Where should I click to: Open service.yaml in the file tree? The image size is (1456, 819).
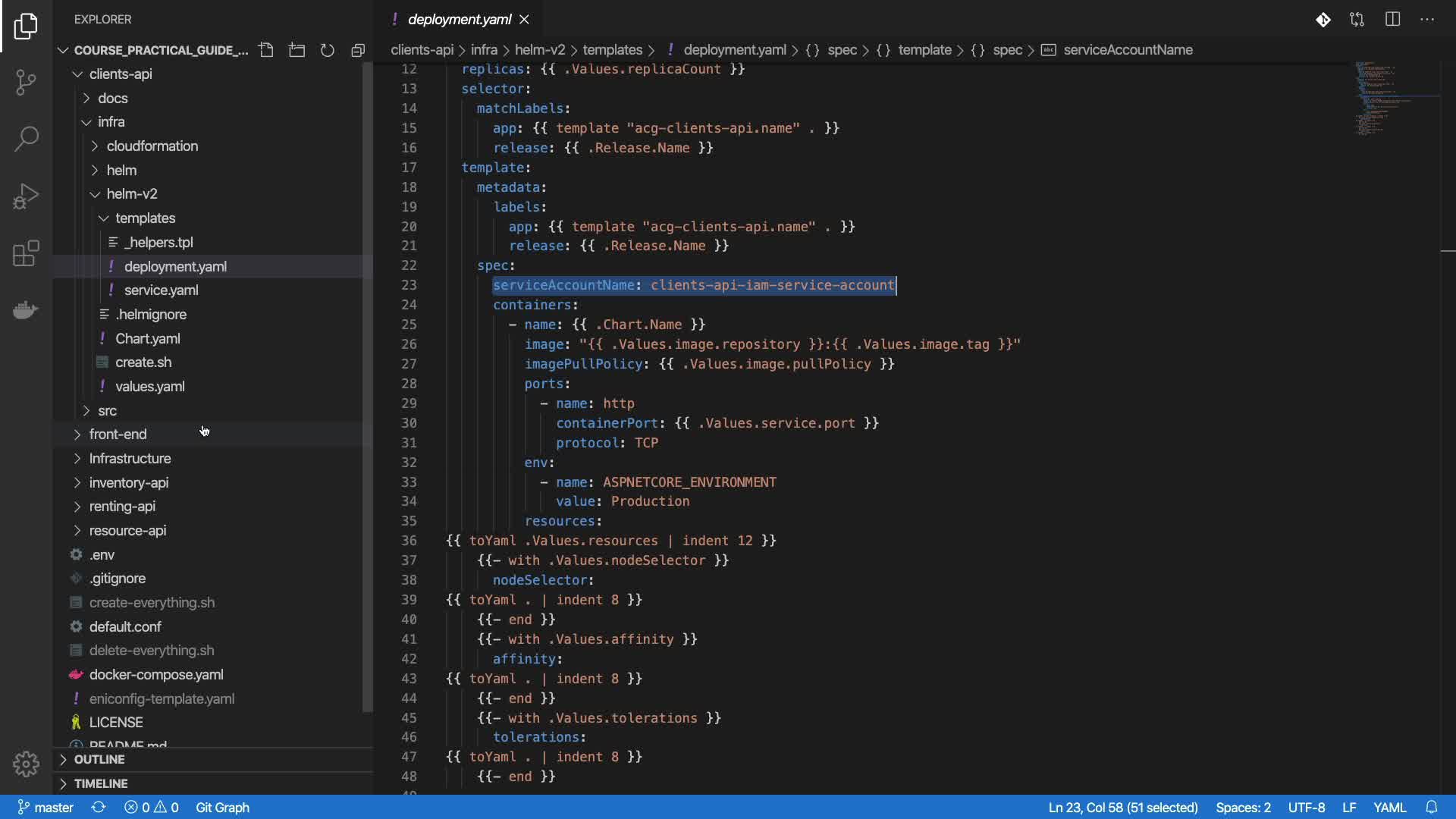161,290
